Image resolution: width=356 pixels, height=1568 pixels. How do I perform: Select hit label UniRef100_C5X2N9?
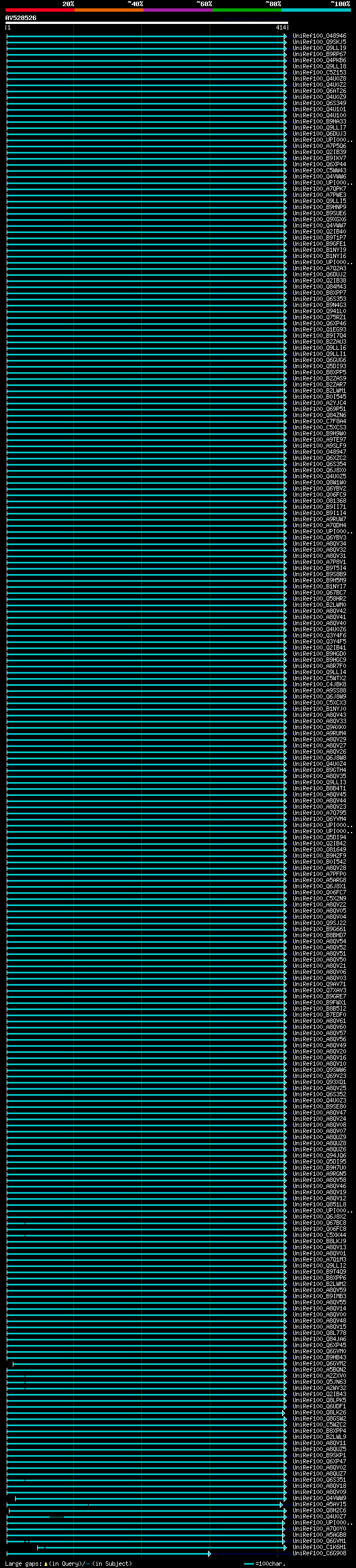point(319,898)
